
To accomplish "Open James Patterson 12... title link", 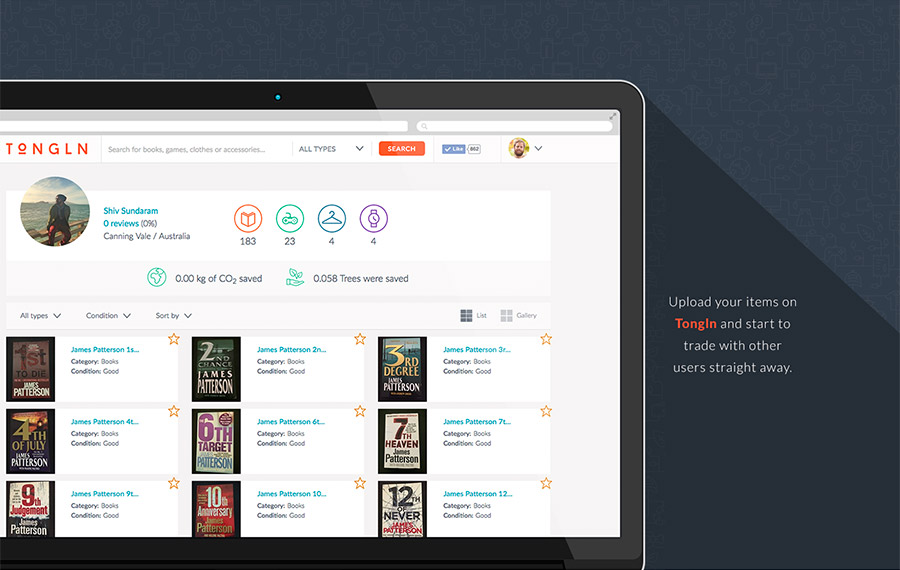I will [x=478, y=494].
